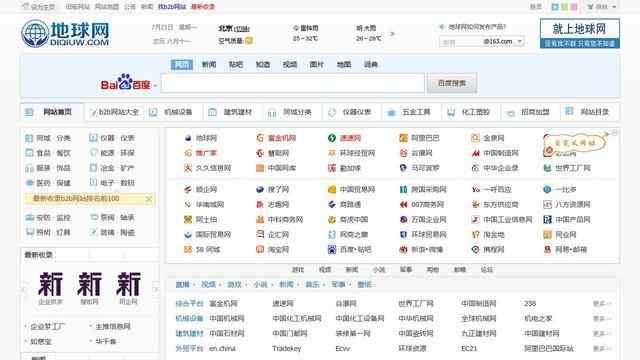The width and height of the screenshot is (640, 360).
Task: Click the 八方资源网 site icon
Action: 547,204
